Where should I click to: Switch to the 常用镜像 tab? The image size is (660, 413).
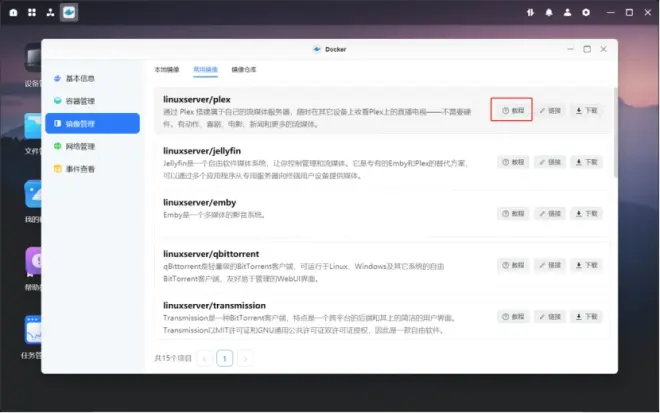[x=205, y=69]
